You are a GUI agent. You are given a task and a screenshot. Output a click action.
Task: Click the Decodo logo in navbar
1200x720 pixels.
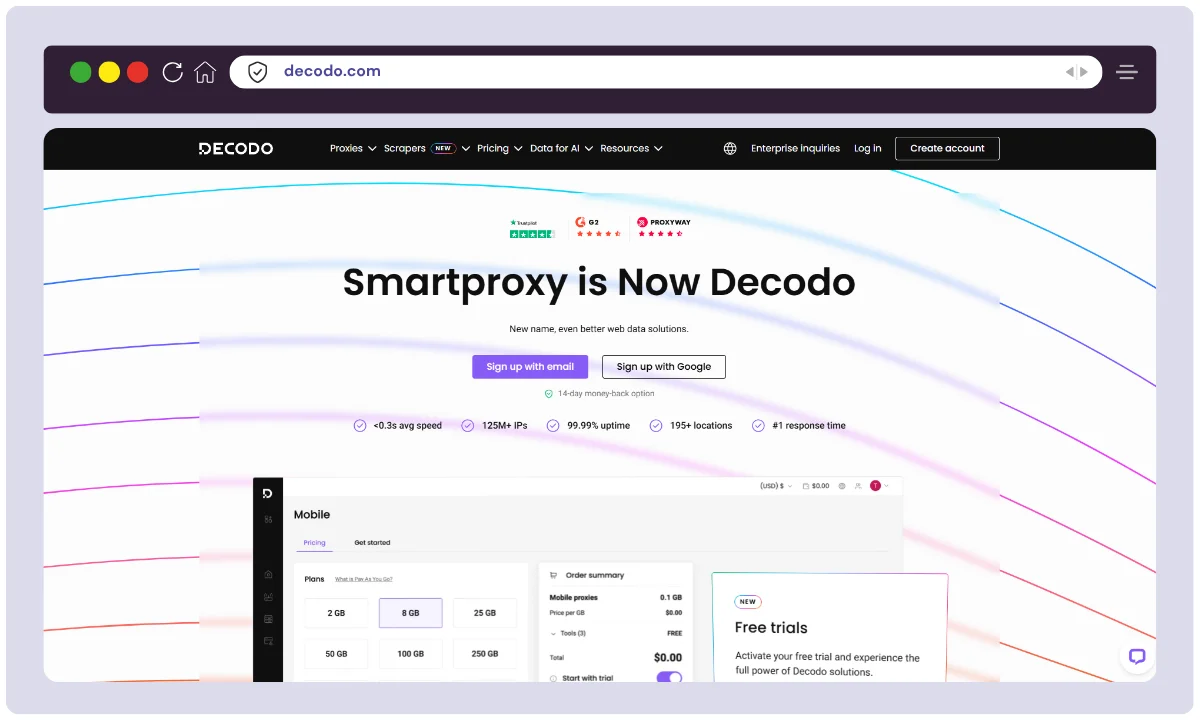236,148
